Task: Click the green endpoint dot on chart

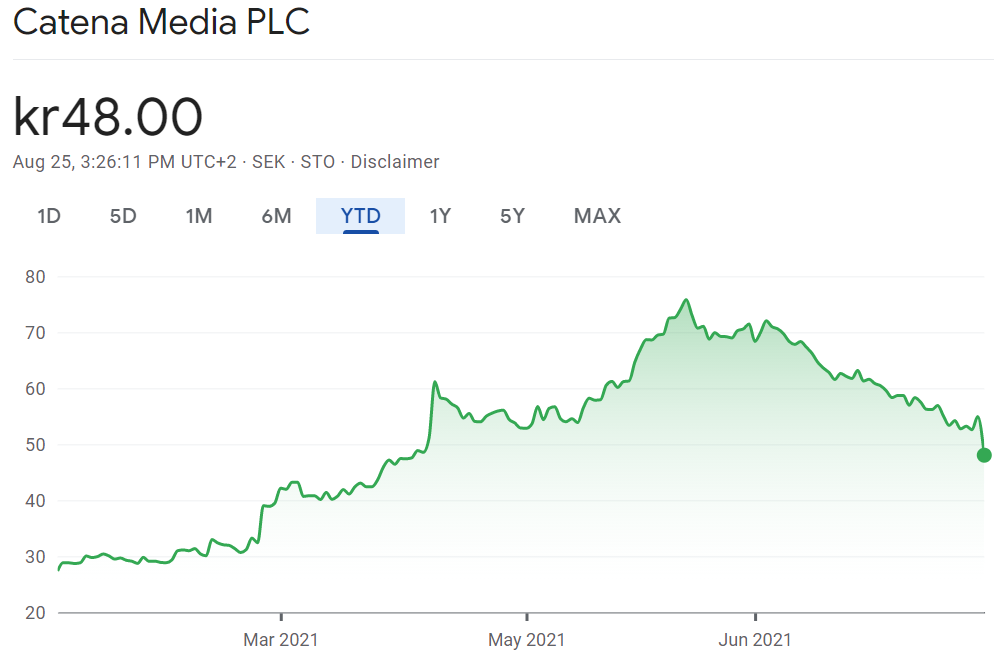Action: coord(984,455)
